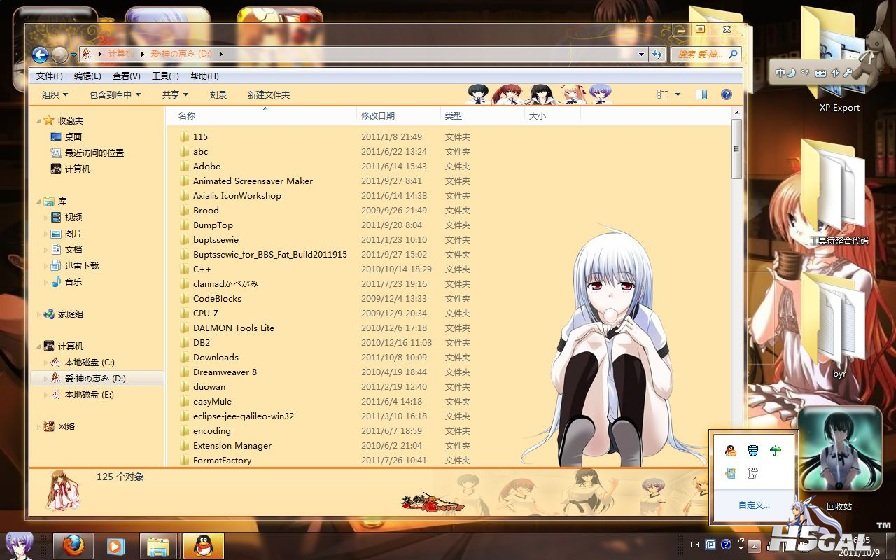
Task: Click the 文档 library icon
Action: pyautogui.click(x=56, y=249)
